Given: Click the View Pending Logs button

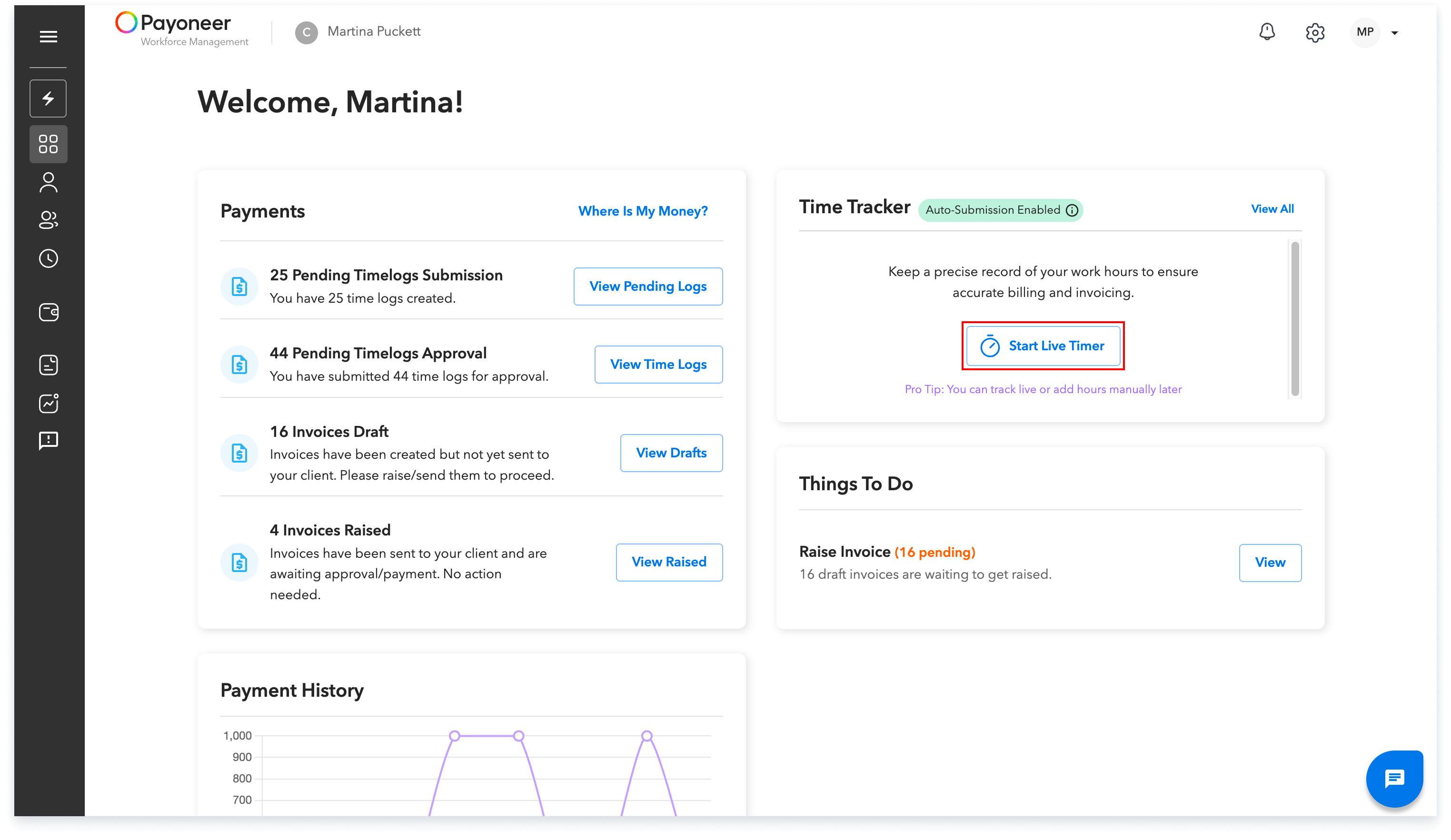Looking at the screenshot, I should click(648, 286).
